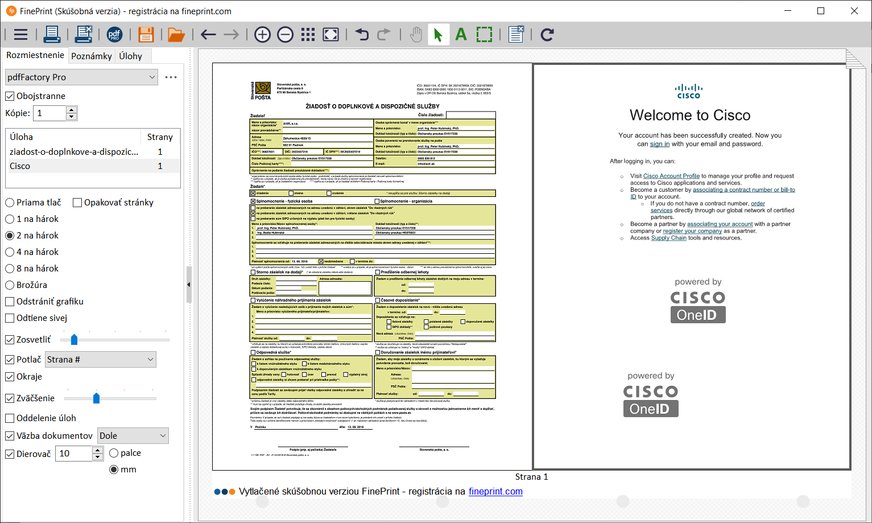The height and width of the screenshot is (523, 872).
Task: Open the fineprint.com registration link
Action: [495, 491]
